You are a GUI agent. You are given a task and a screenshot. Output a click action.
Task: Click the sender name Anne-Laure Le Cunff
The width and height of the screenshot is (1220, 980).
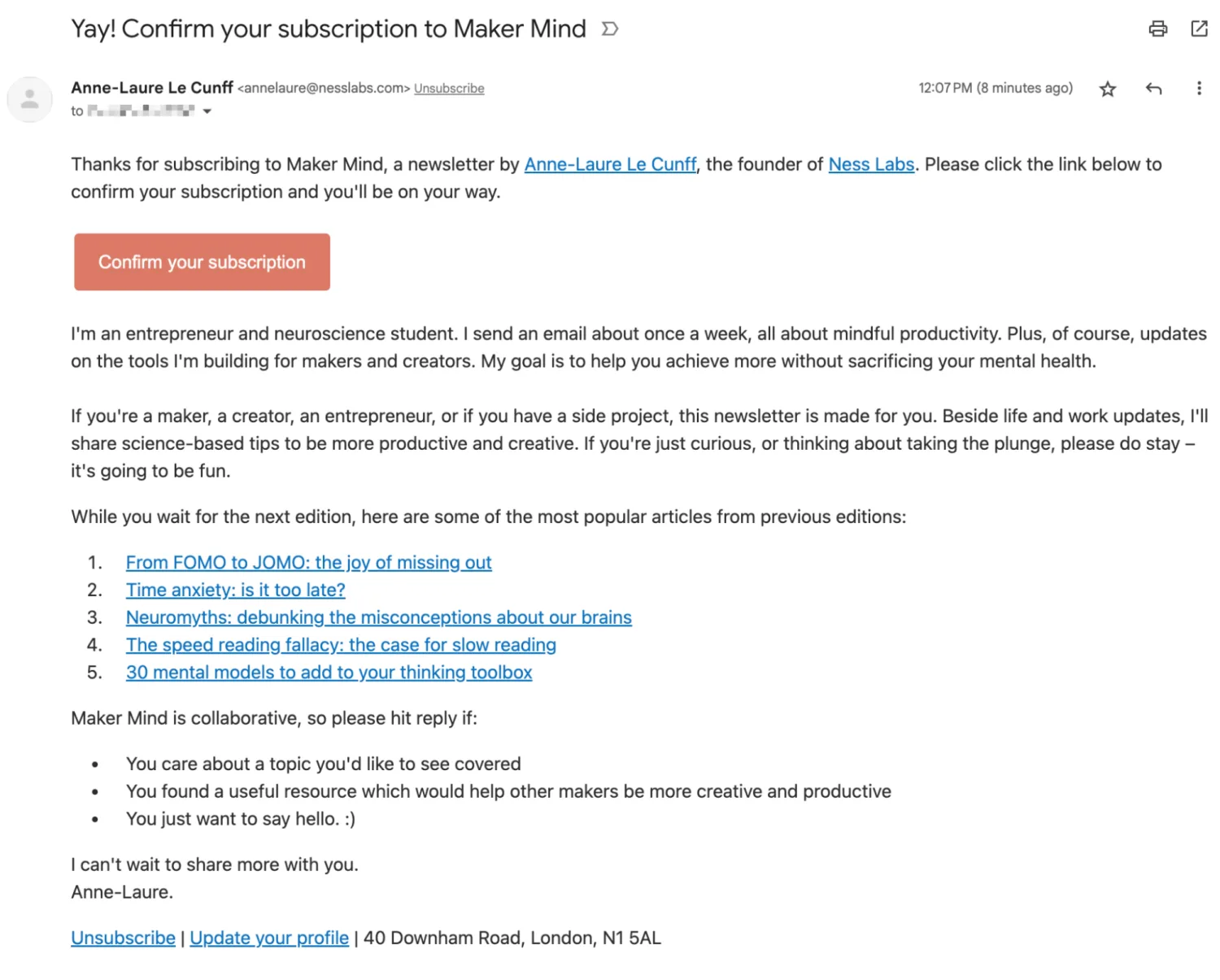click(152, 88)
